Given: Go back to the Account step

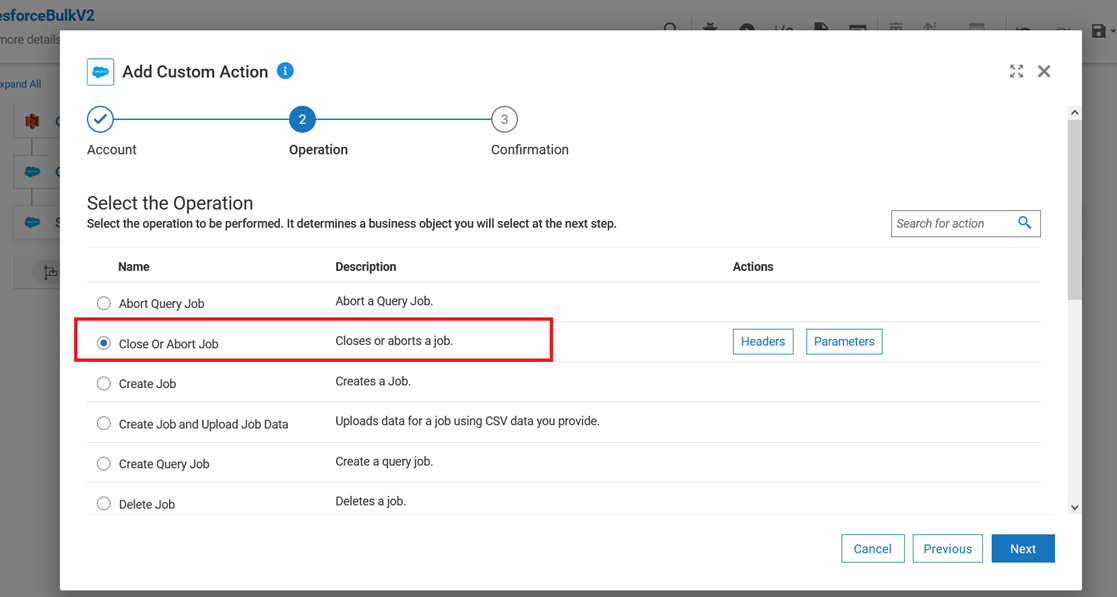Looking at the screenshot, I should [x=100, y=120].
